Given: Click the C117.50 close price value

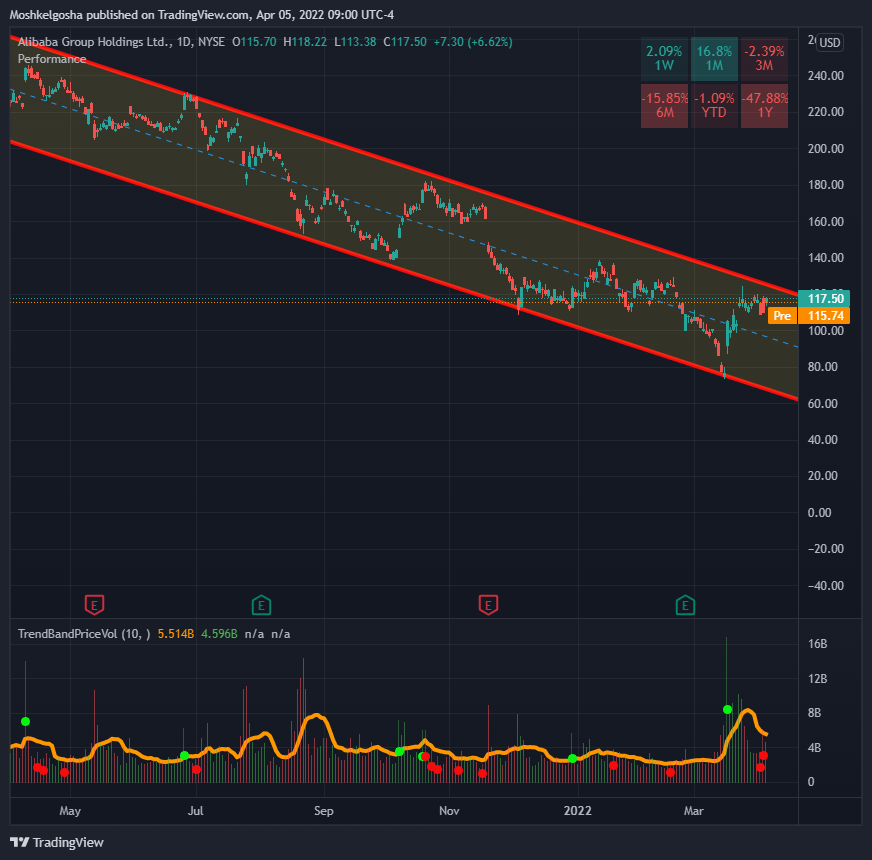Looking at the screenshot, I should pyautogui.click(x=405, y=42).
